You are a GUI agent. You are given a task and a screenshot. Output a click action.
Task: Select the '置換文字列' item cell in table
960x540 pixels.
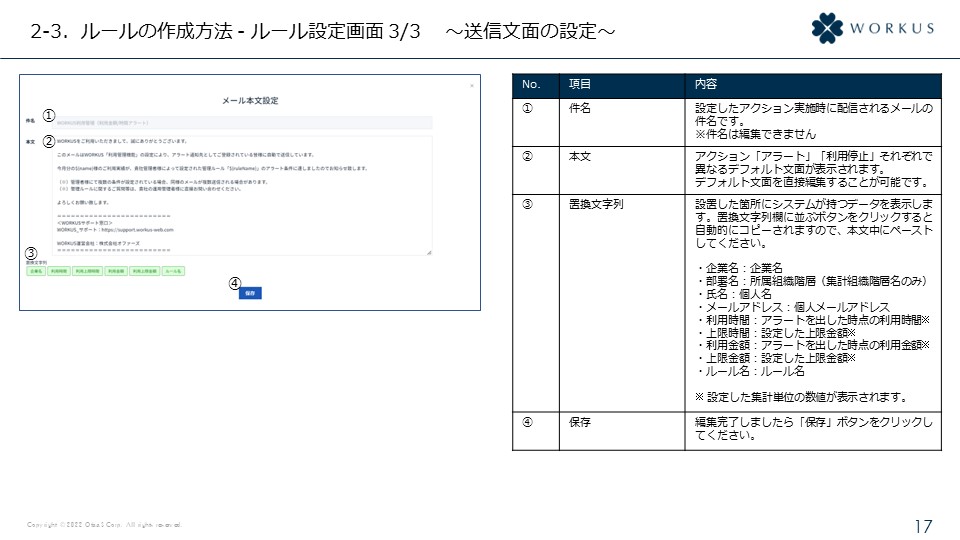click(622, 303)
